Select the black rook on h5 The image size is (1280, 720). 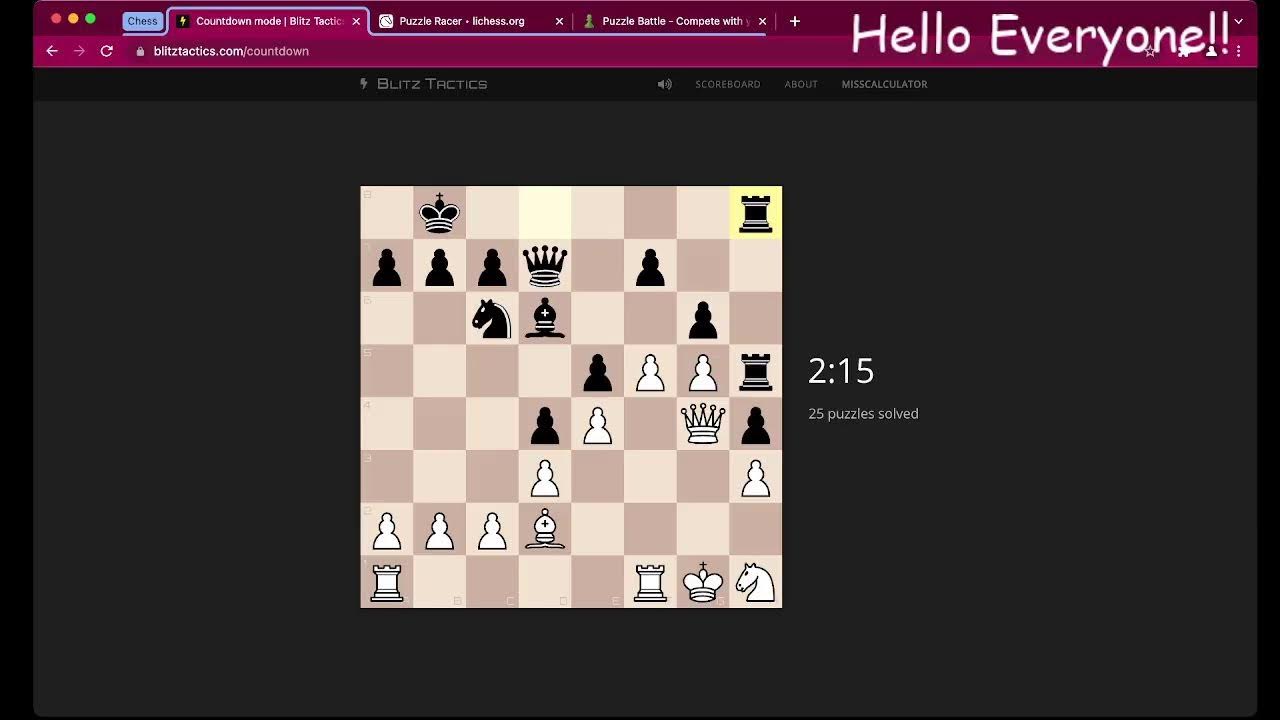pos(755,371)
